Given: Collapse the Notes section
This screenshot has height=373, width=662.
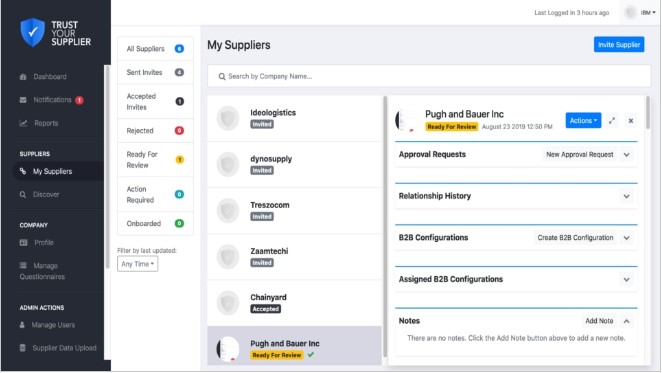Looking at the screenshot, I should (627, 321).
